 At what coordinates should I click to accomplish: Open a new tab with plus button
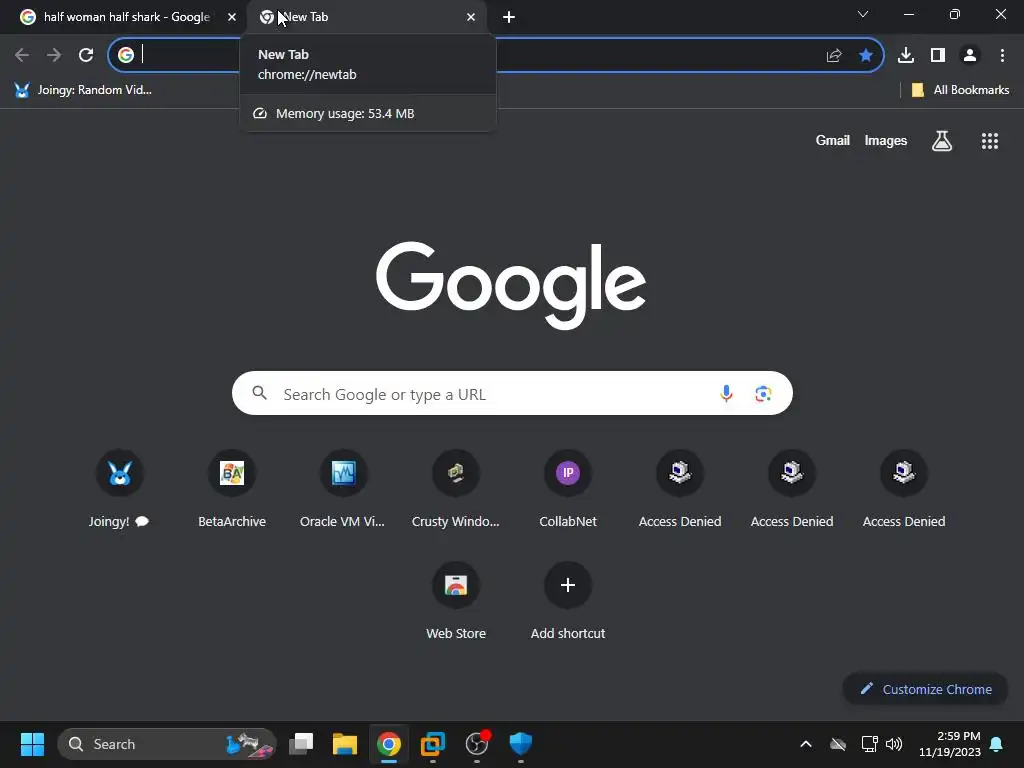[x=509, y=17]
